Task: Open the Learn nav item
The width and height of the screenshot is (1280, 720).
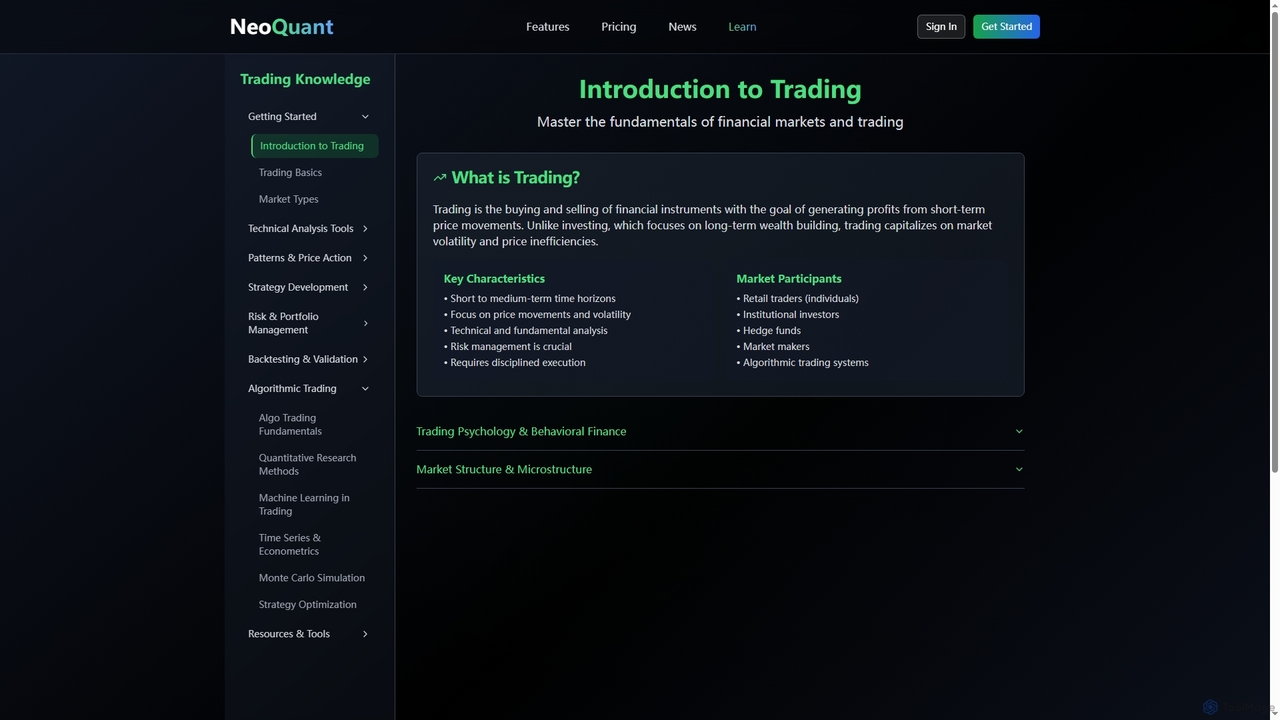Action: 742,27
